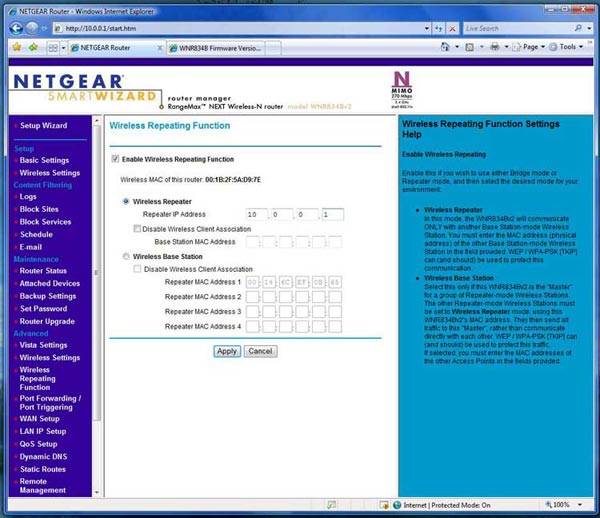The width and height of the screenshot is (600, 518).
Task: Click the URL address bar field
Action: click(239, 28)
